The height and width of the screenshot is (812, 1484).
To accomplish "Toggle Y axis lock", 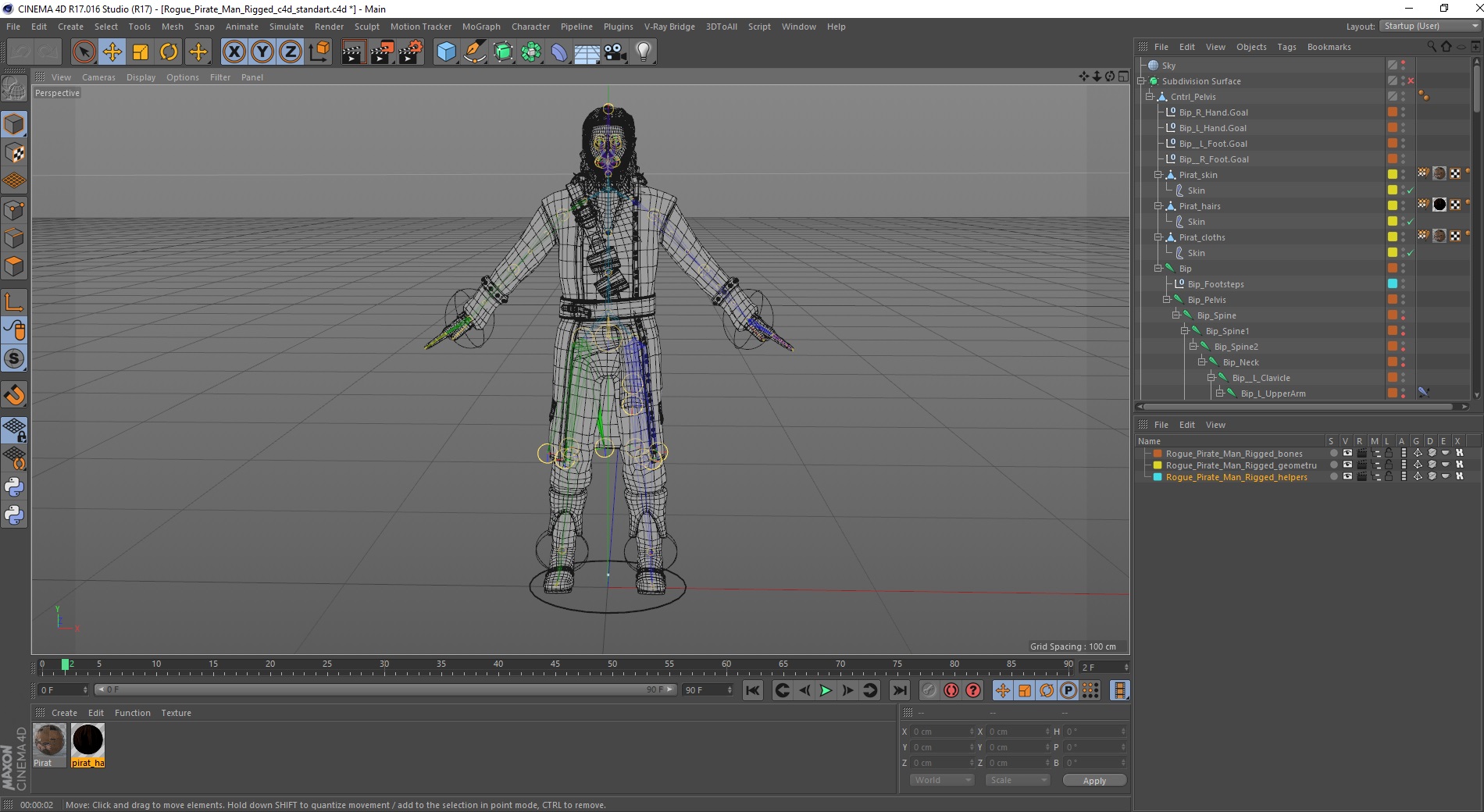I will click(262, 52).
